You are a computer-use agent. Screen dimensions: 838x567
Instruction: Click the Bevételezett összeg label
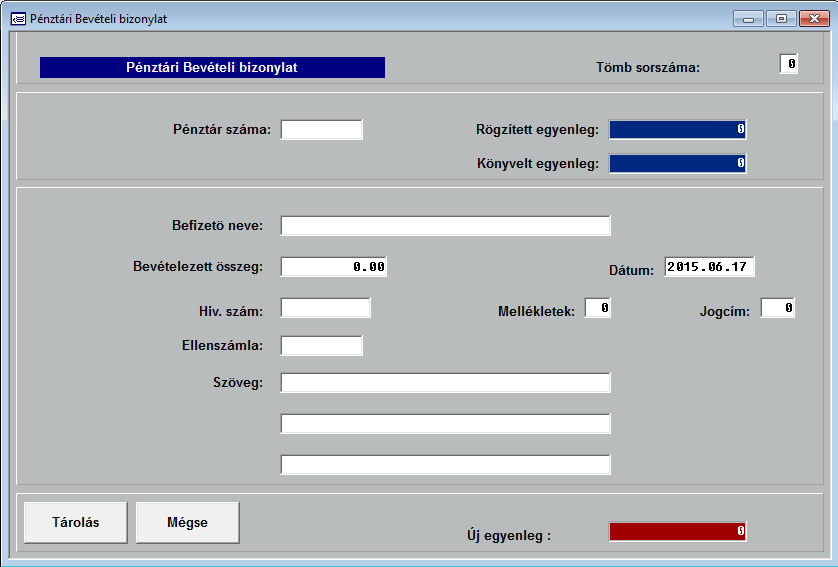198,267
